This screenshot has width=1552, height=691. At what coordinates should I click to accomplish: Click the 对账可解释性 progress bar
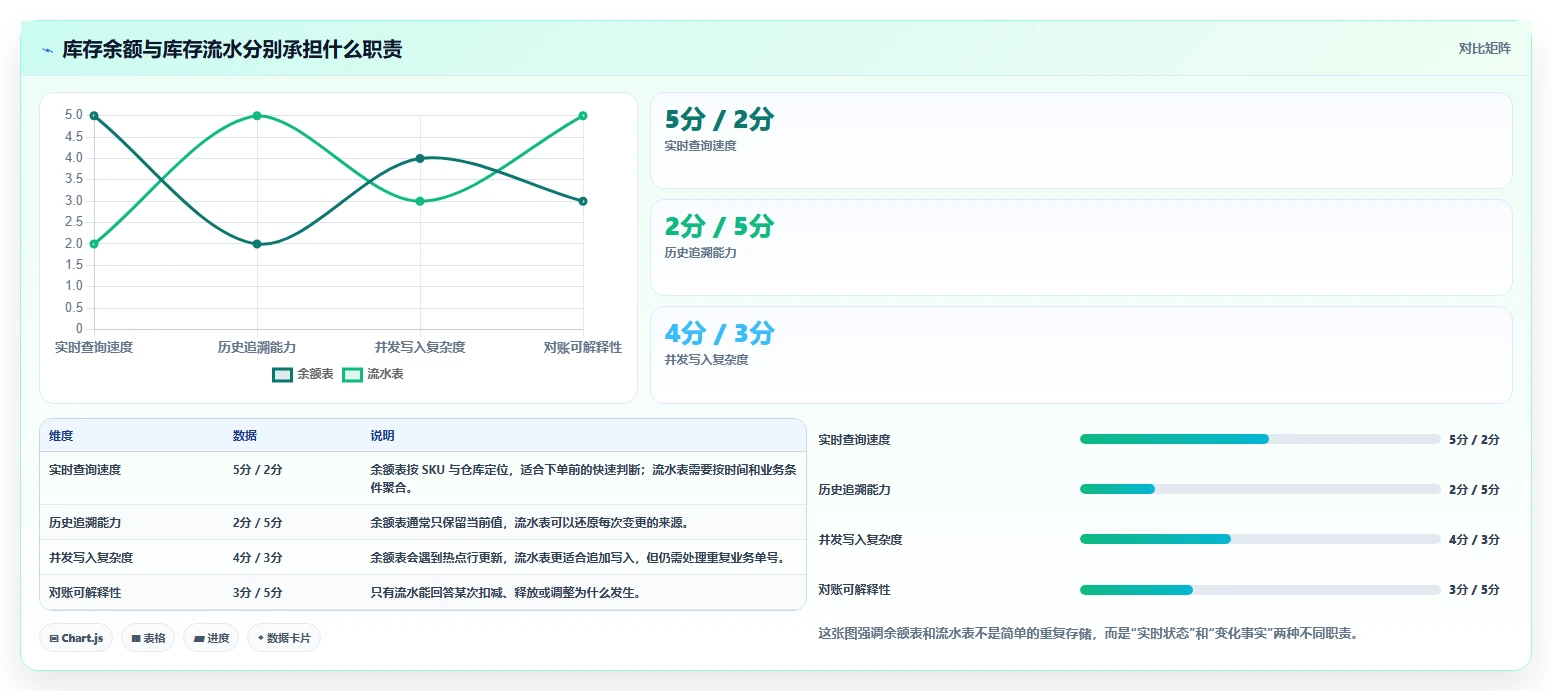point(1260,589)
